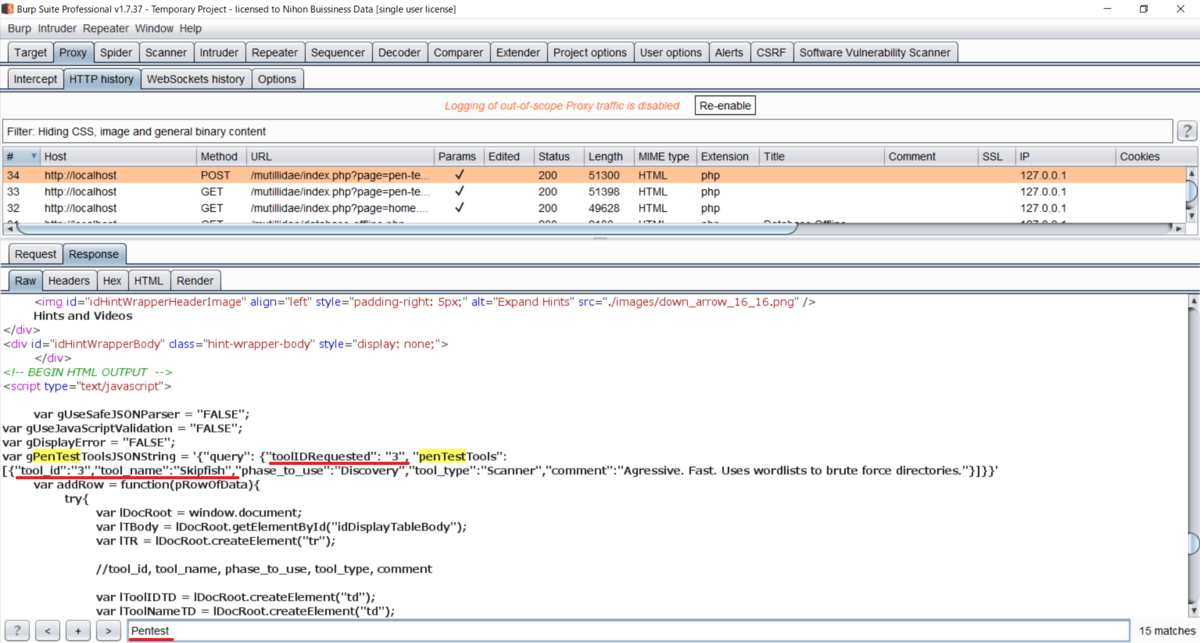The width and height of the screenshot is (1200, 643).
Task: Click the Params checkmark in row 32
Action: pyautogui.click(x=459, y=208)
